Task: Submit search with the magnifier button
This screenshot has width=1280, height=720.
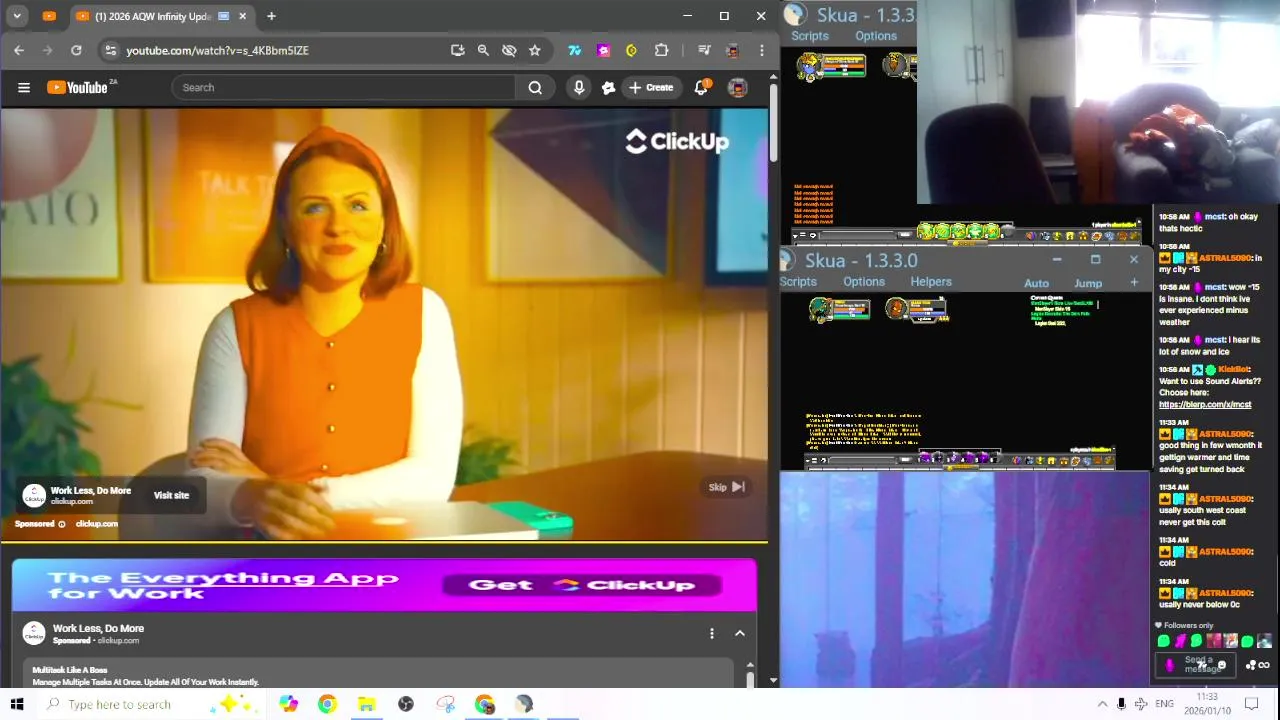Action: 535,87
